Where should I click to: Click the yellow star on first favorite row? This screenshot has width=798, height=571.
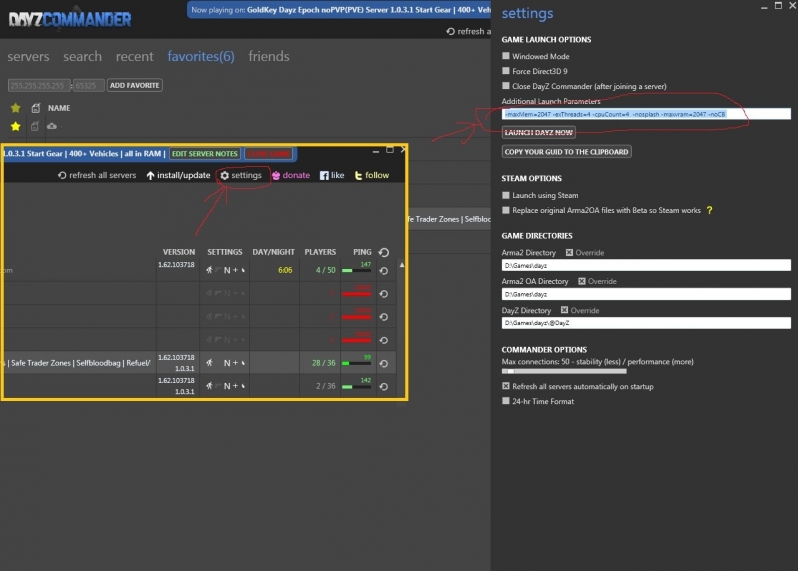[x=16, y=126]
